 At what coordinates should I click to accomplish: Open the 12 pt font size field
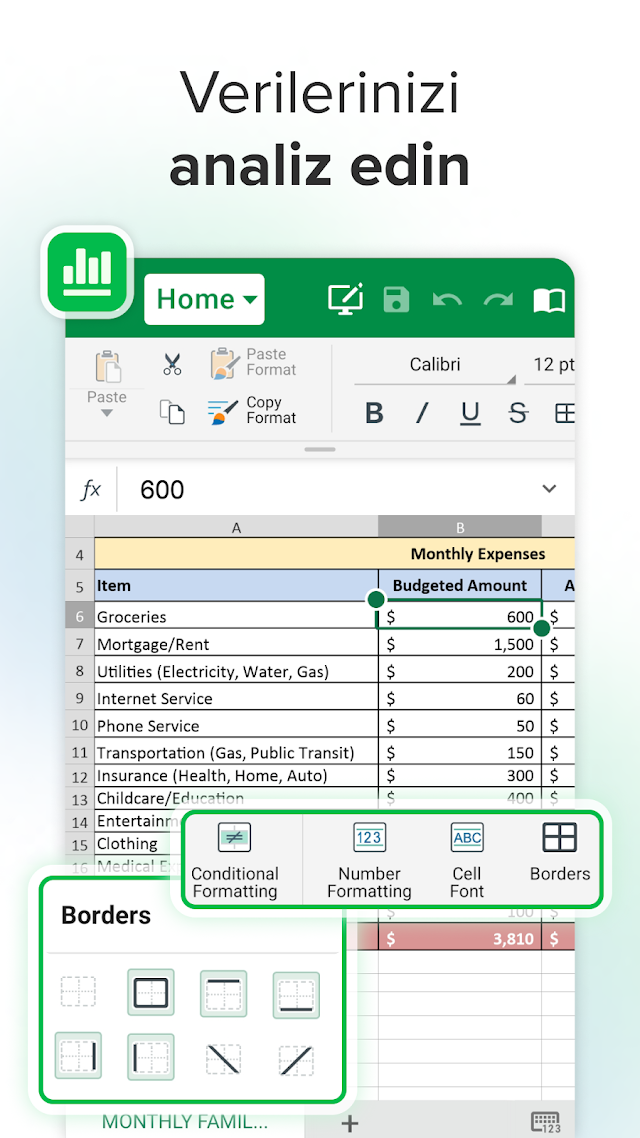coord(550,365)
